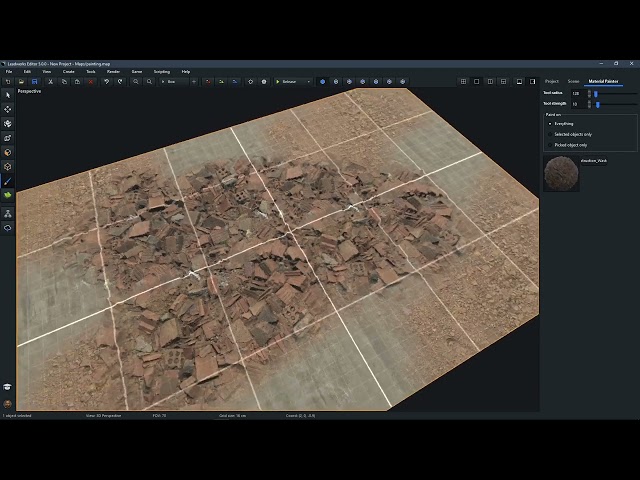The width and height of the screenshot is (640, 480).
Task: Select the brown material sphere thumbnail
Action: coord(561,173)
